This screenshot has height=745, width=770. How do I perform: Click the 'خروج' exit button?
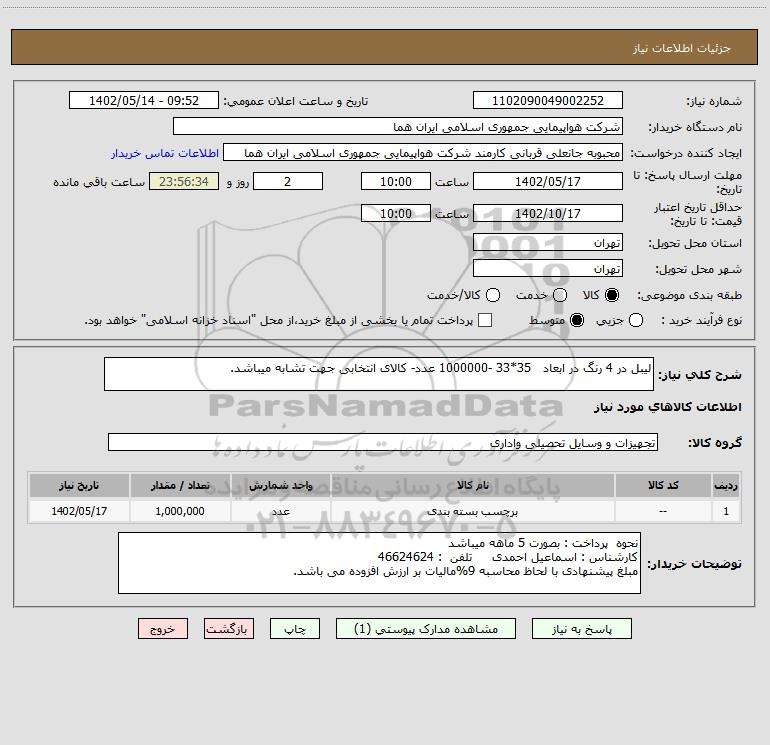[x=163, y=629]
